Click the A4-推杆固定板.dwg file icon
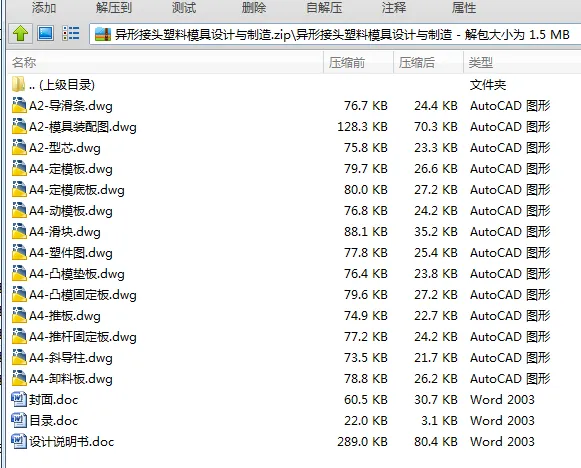This screenshot has width=581, height=468. tap(19, 336)
